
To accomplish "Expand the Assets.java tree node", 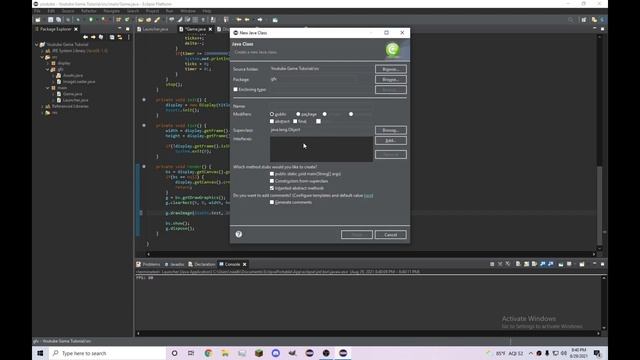I will [53, 76].
